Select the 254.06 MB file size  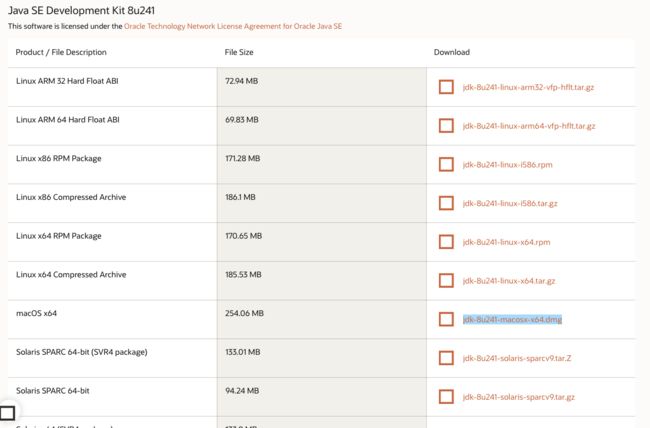[x=245, y=313]
